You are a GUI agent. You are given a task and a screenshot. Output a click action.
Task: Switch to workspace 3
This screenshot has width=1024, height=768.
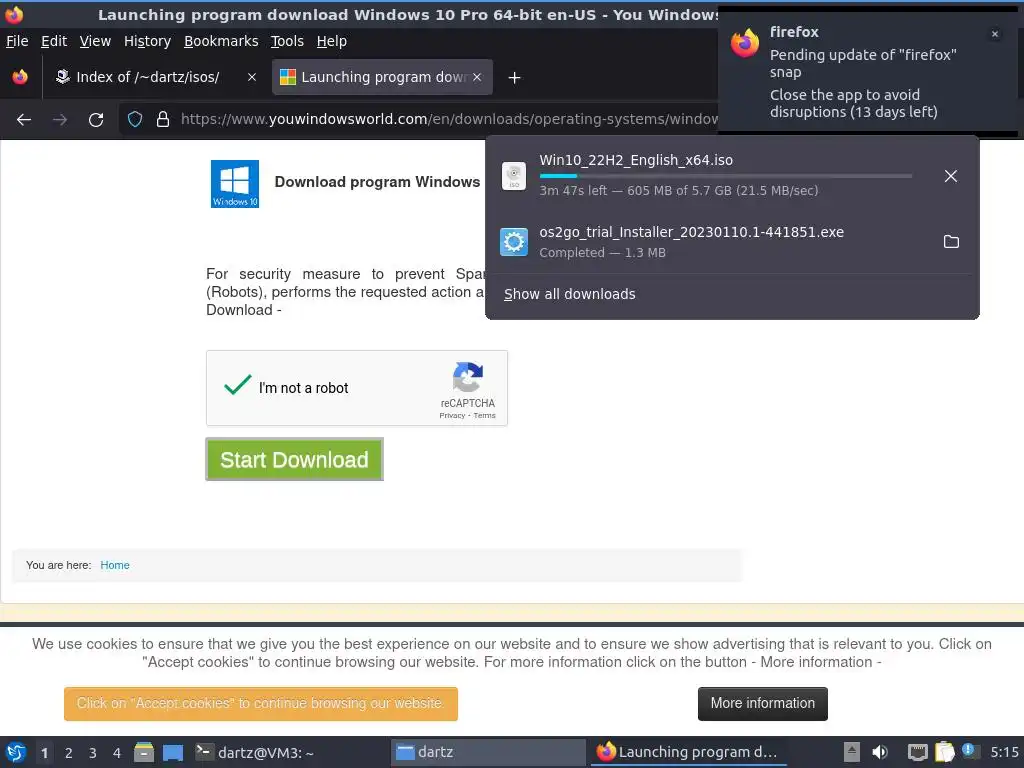coord(93,752)
